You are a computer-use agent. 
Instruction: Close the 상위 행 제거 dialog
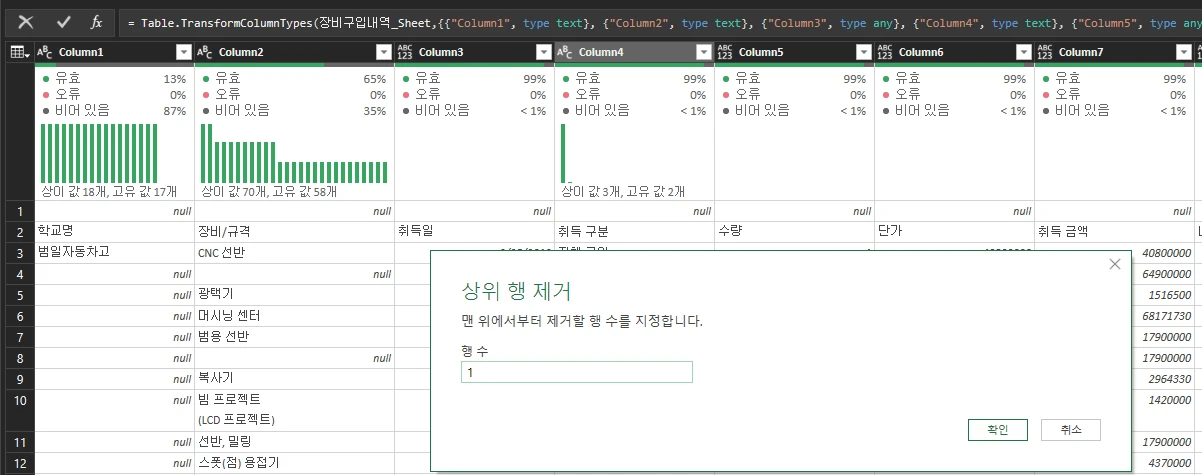1115,264
